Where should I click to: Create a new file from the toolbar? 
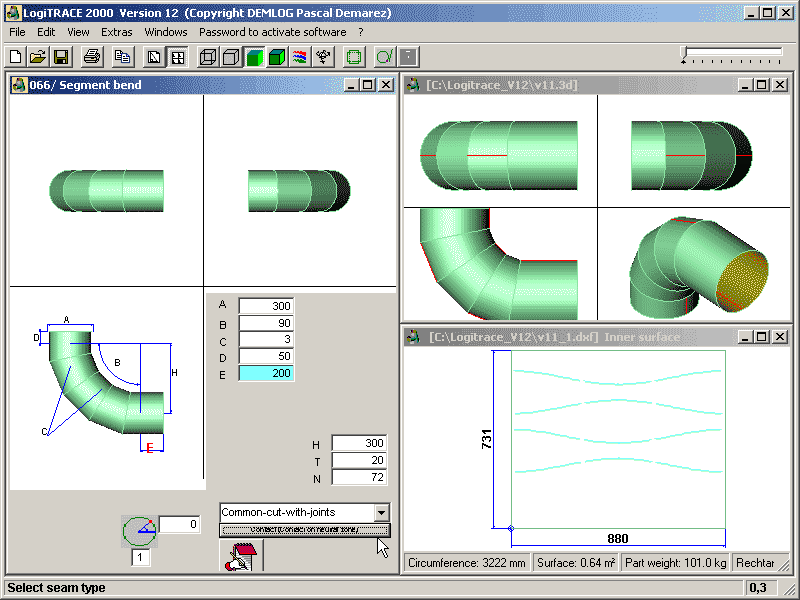[16, 57]
